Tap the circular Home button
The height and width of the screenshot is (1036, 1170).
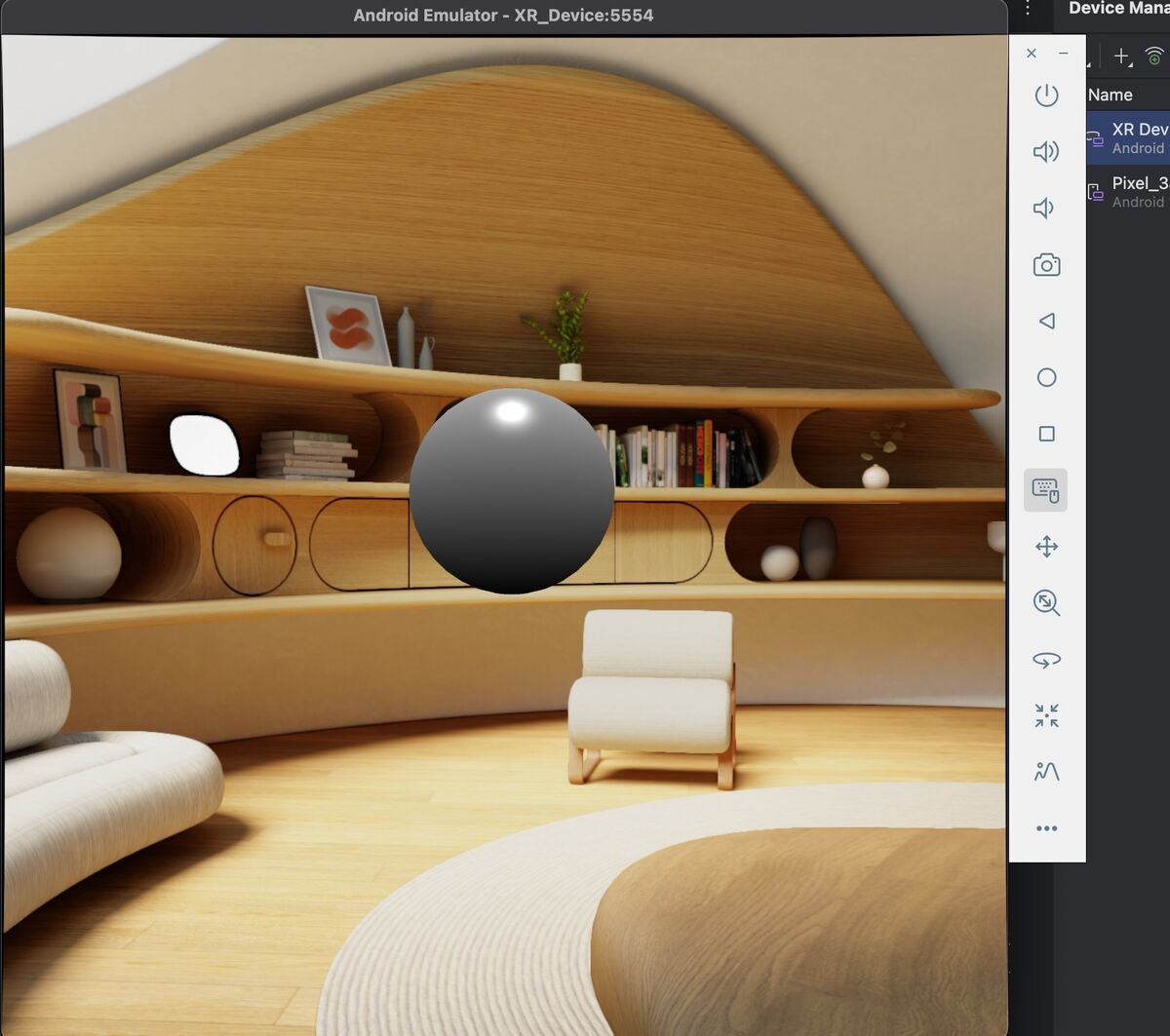coord(1046,377)
